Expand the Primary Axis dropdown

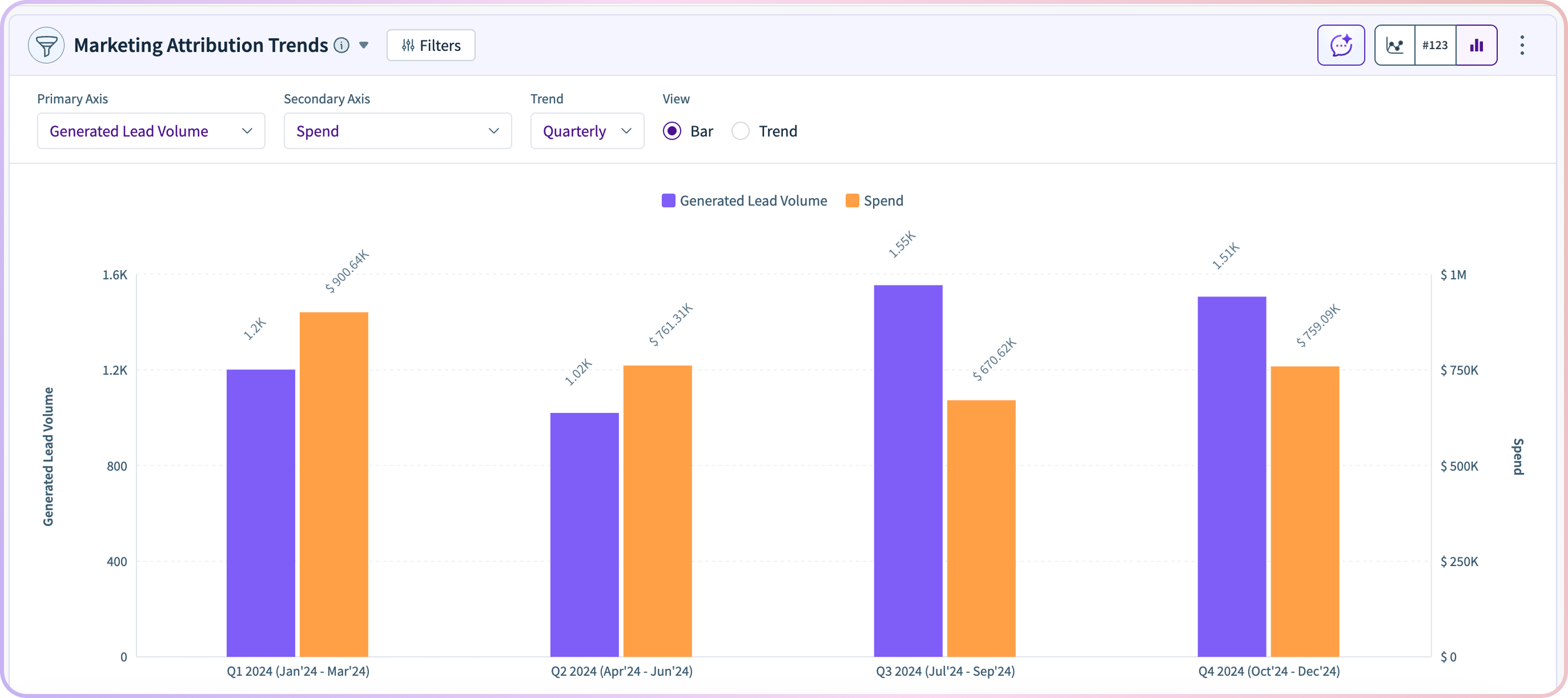click(151, 131)
